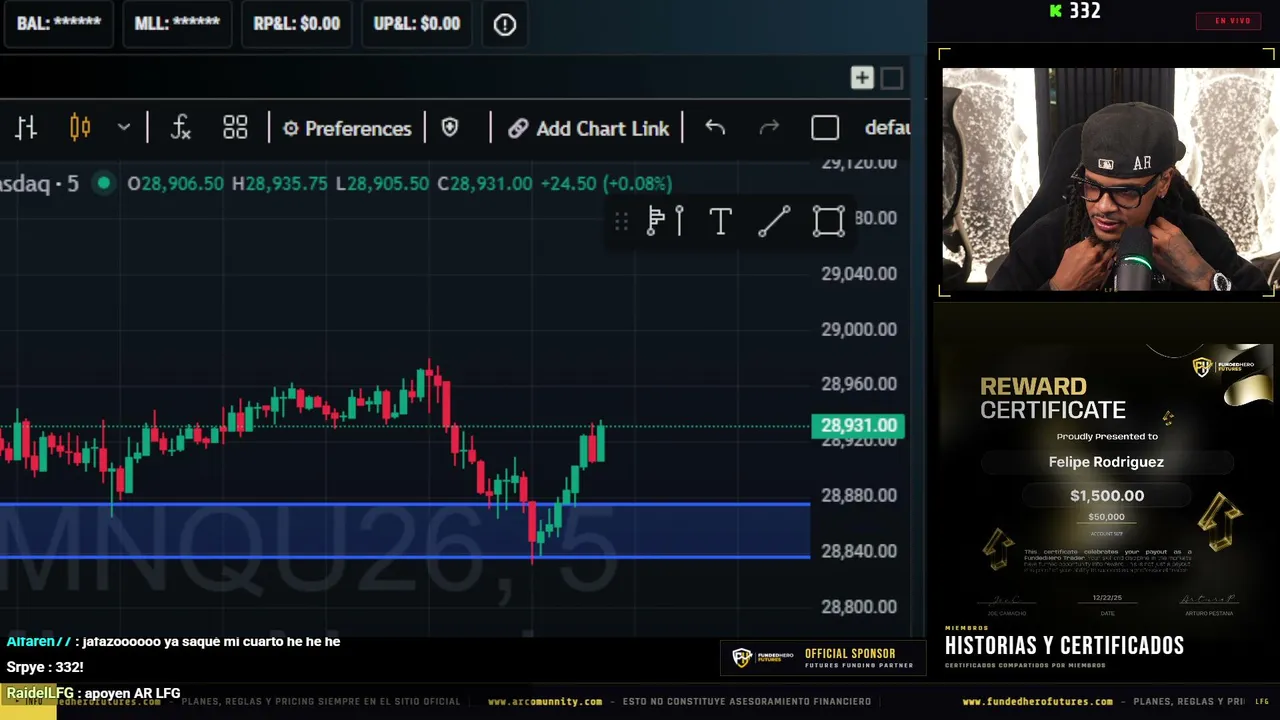Click the viewer count 332

[1085, 11]
